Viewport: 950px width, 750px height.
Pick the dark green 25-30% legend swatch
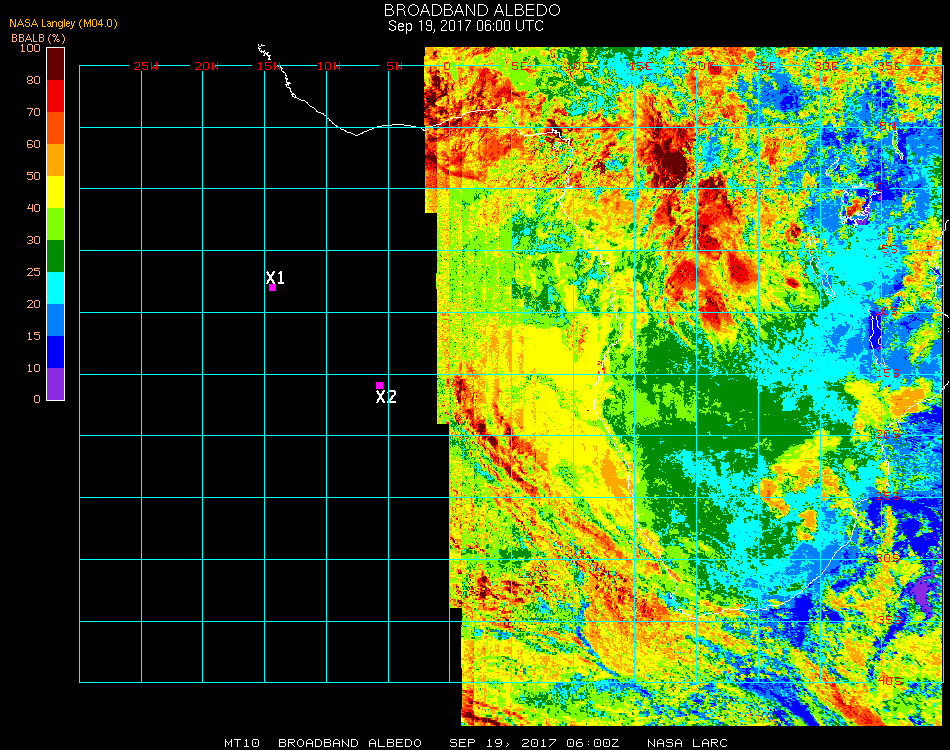[56, 256]
